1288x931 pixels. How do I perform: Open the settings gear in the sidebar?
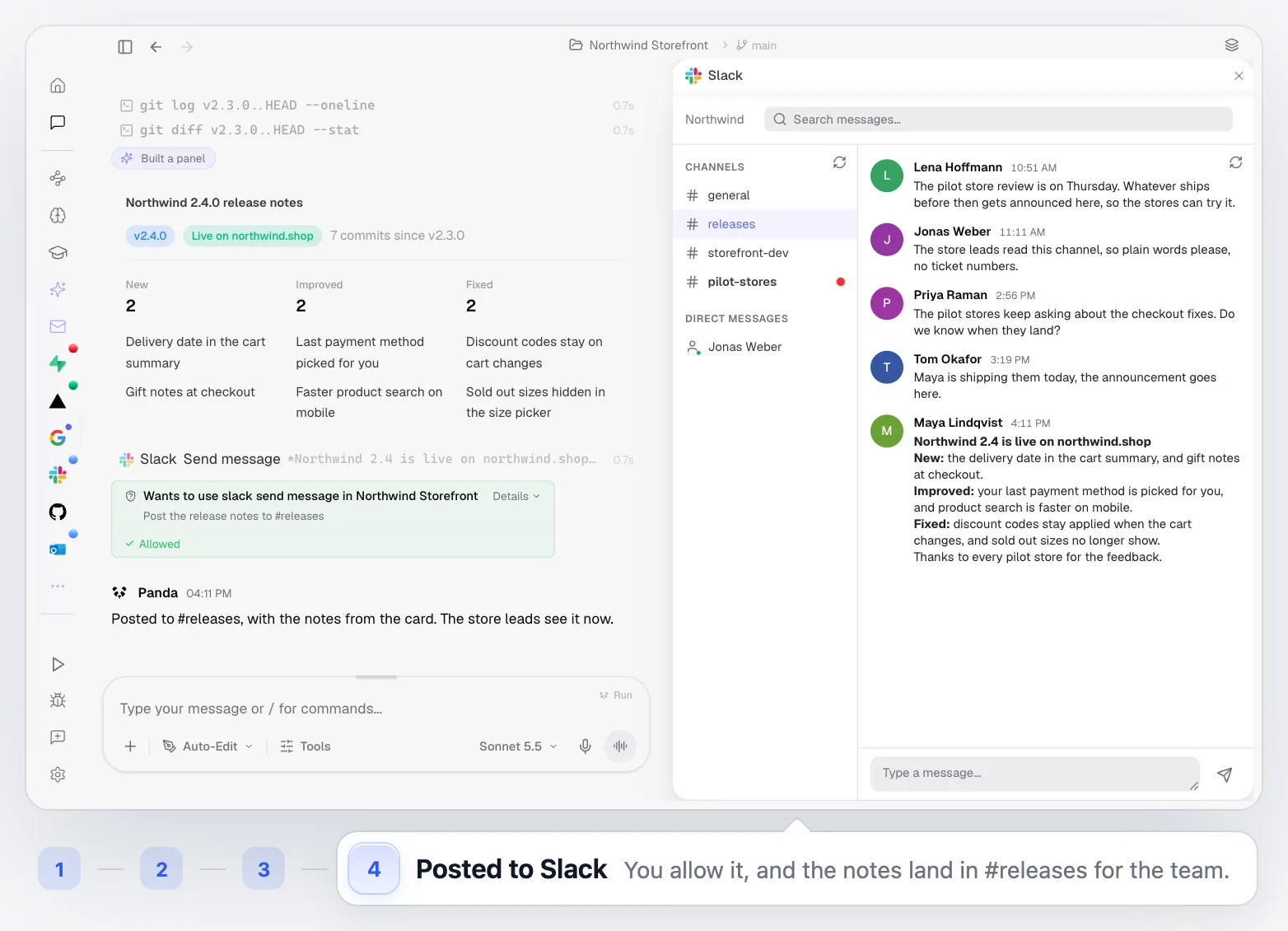click(x=58, y=774)
